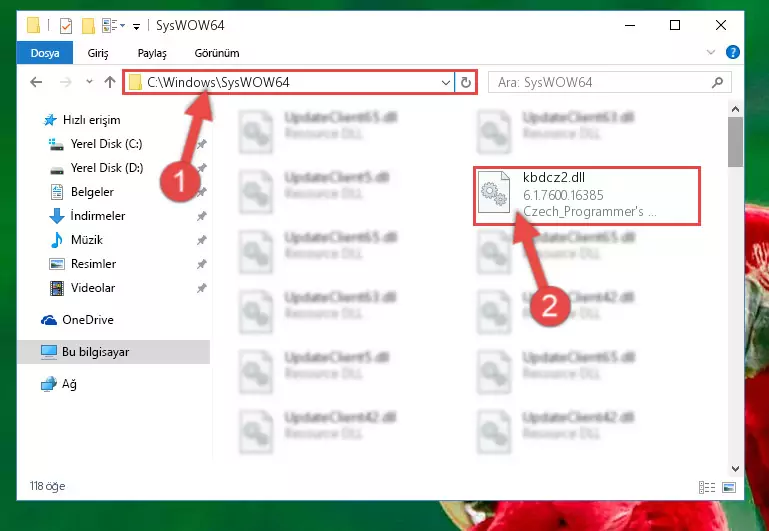Screen dimensions: 769x531
Task: Click the pin icon next to İndirmeler
Action: [202, 216]
